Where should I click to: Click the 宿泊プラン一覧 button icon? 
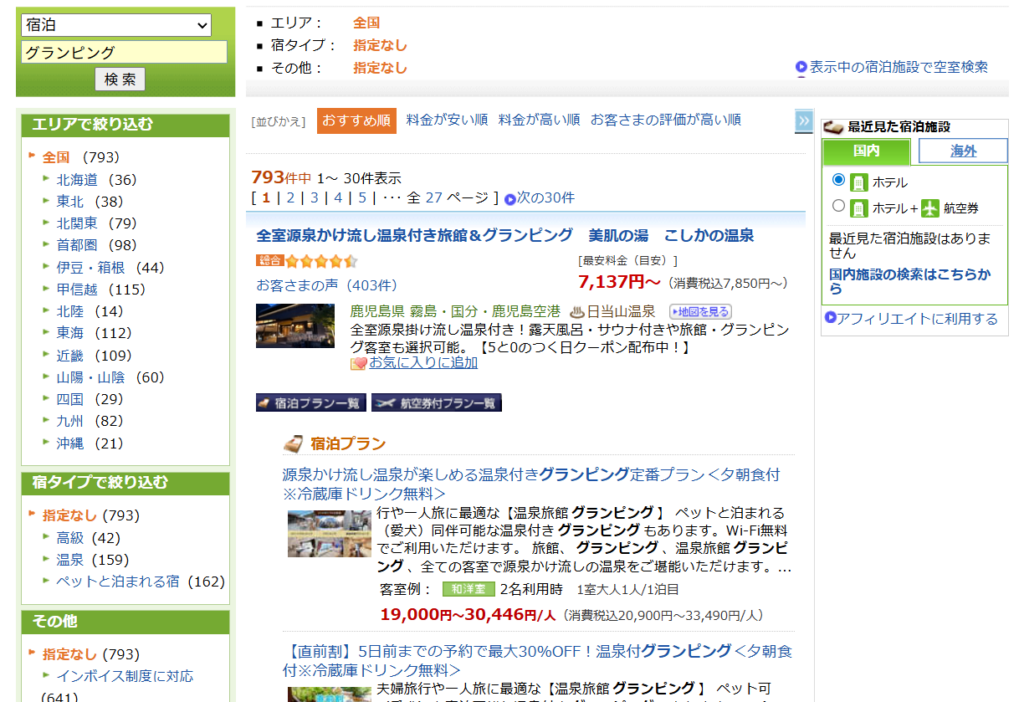[x=310, y=403]
